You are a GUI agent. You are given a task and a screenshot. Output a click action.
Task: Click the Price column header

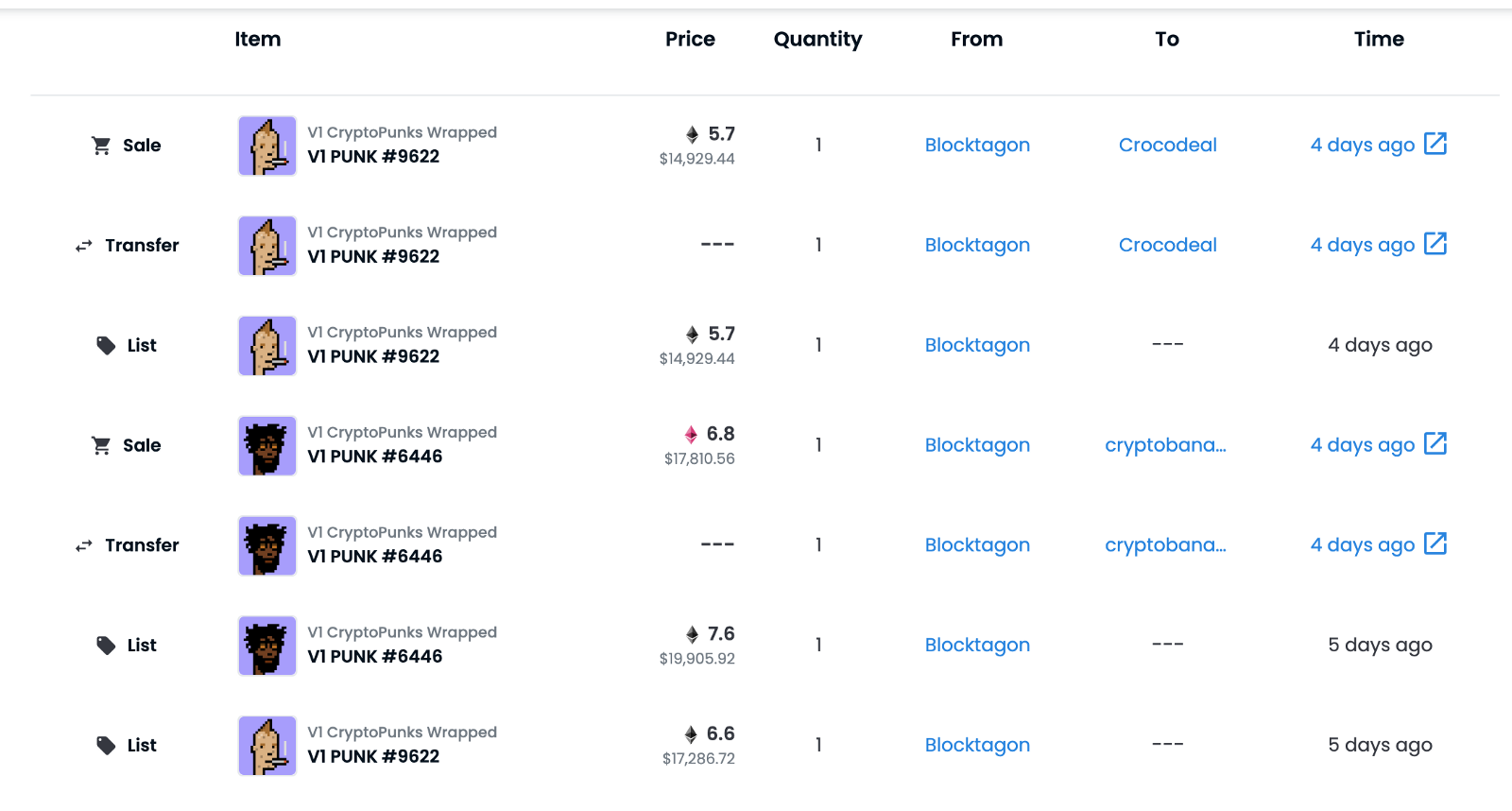tap(690, 39)
